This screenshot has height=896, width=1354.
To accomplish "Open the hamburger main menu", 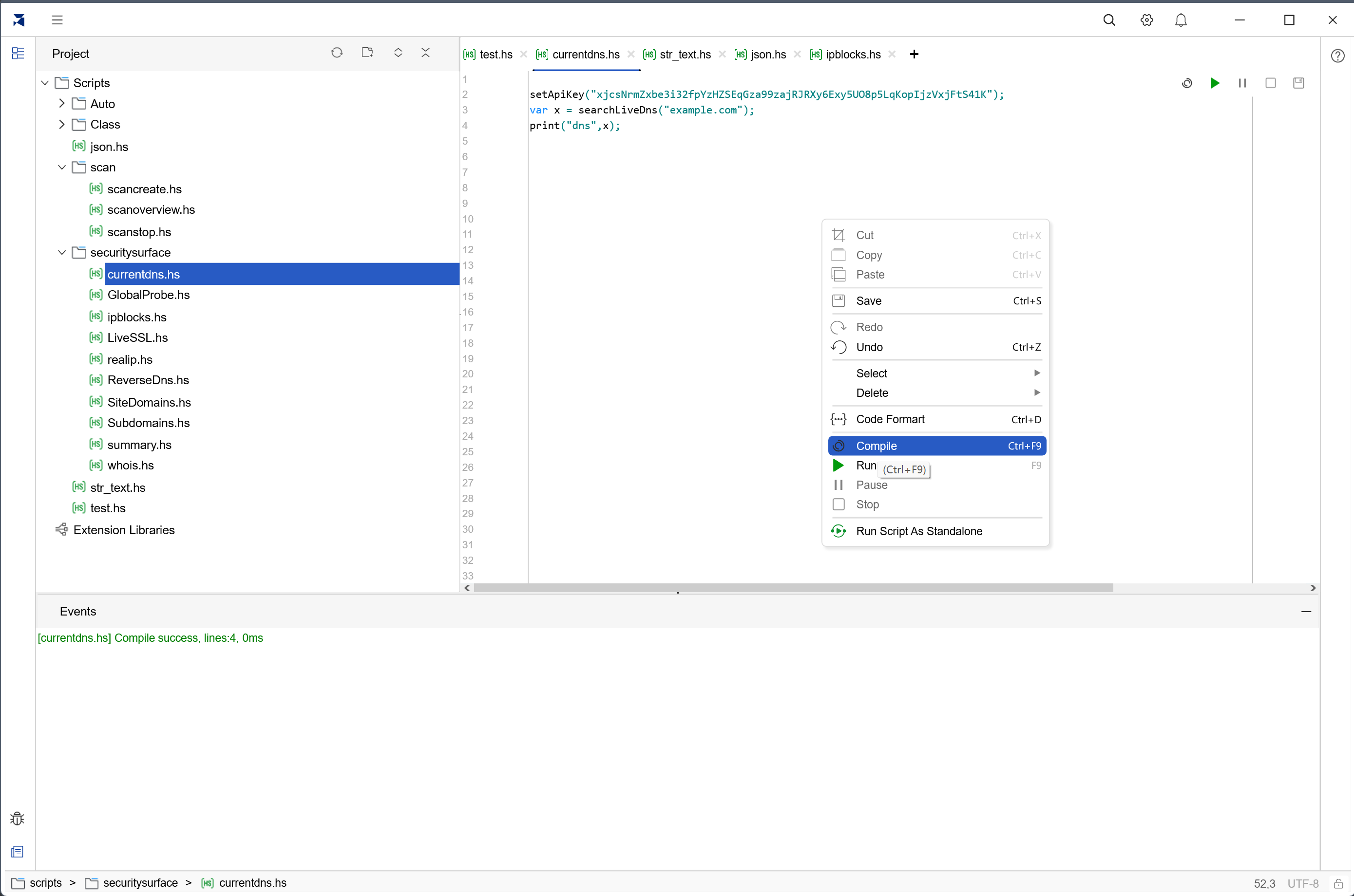I will 57,20.
